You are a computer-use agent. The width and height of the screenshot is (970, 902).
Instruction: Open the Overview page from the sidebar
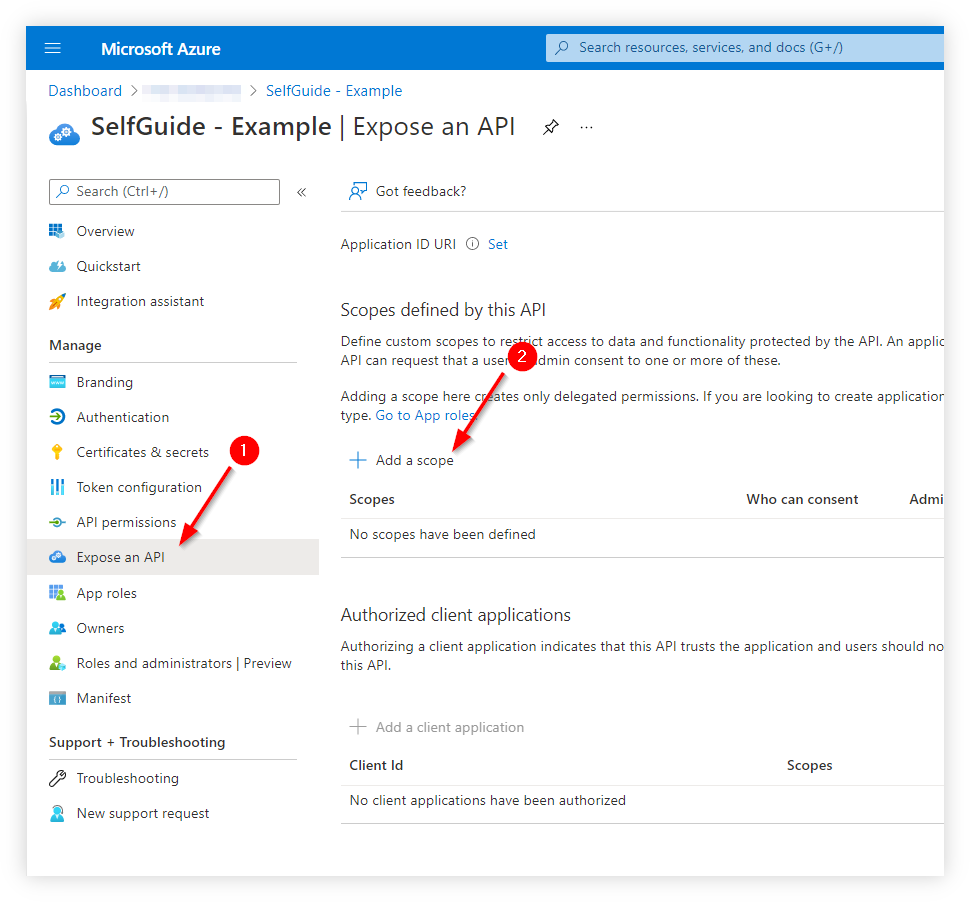pyautogui.click(x=105, y=231)
